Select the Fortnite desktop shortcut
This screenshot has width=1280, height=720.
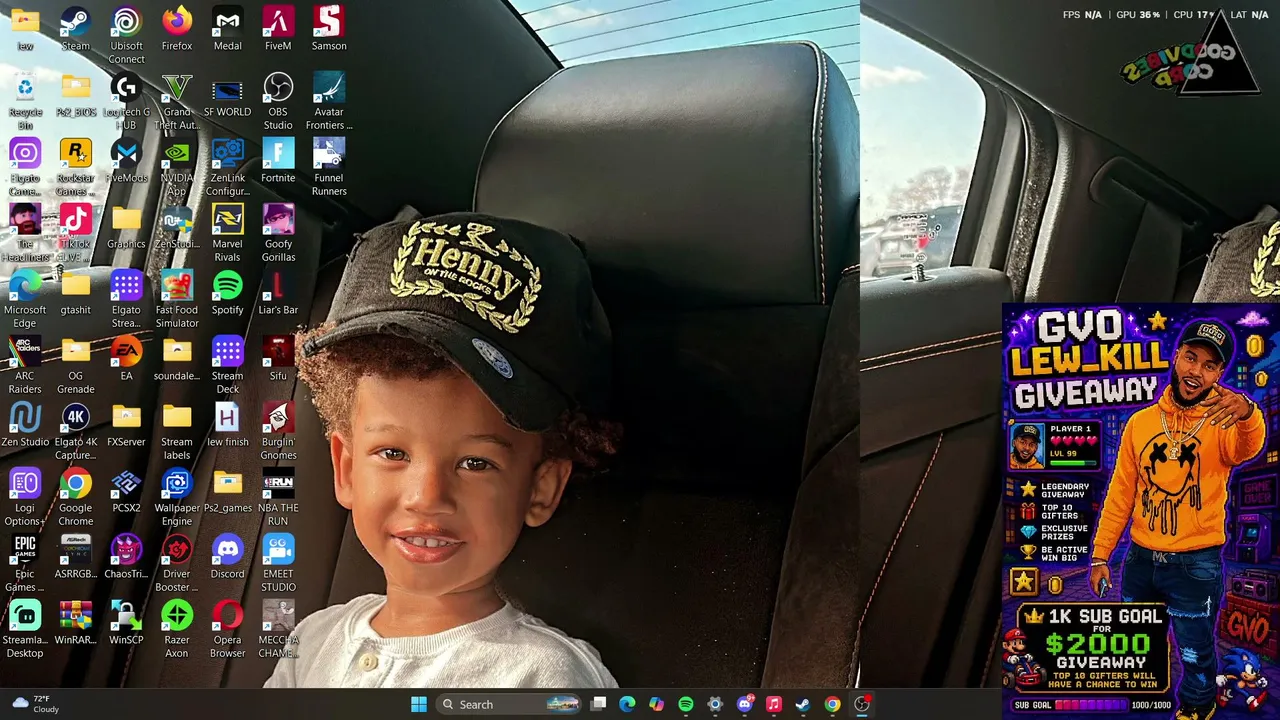tap(278, 161)
